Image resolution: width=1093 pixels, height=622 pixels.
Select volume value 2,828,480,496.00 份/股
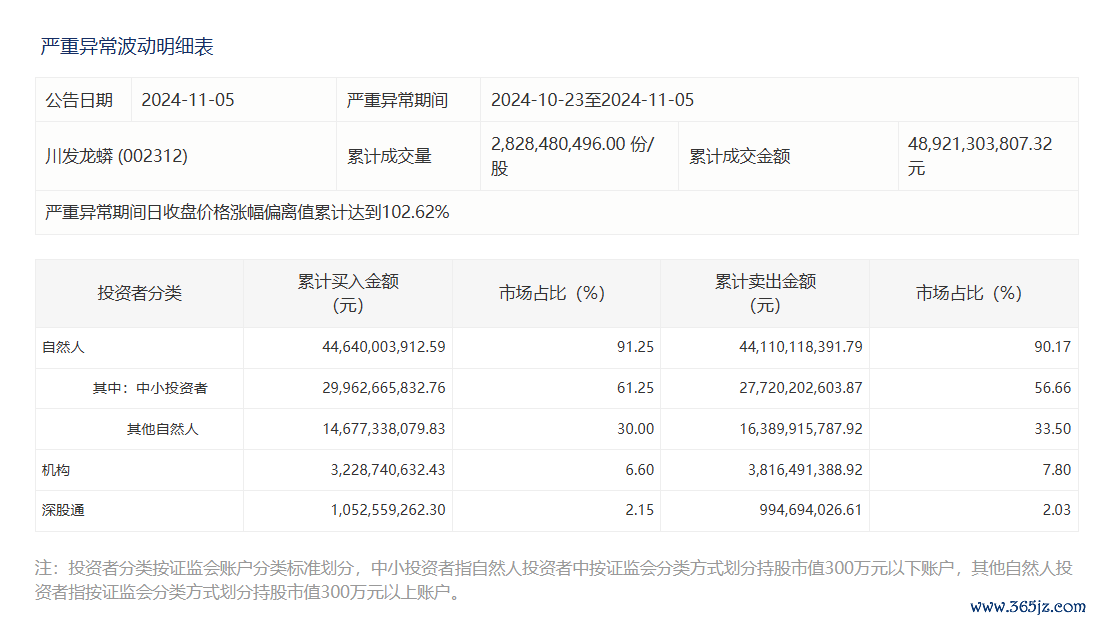(573, 156)
